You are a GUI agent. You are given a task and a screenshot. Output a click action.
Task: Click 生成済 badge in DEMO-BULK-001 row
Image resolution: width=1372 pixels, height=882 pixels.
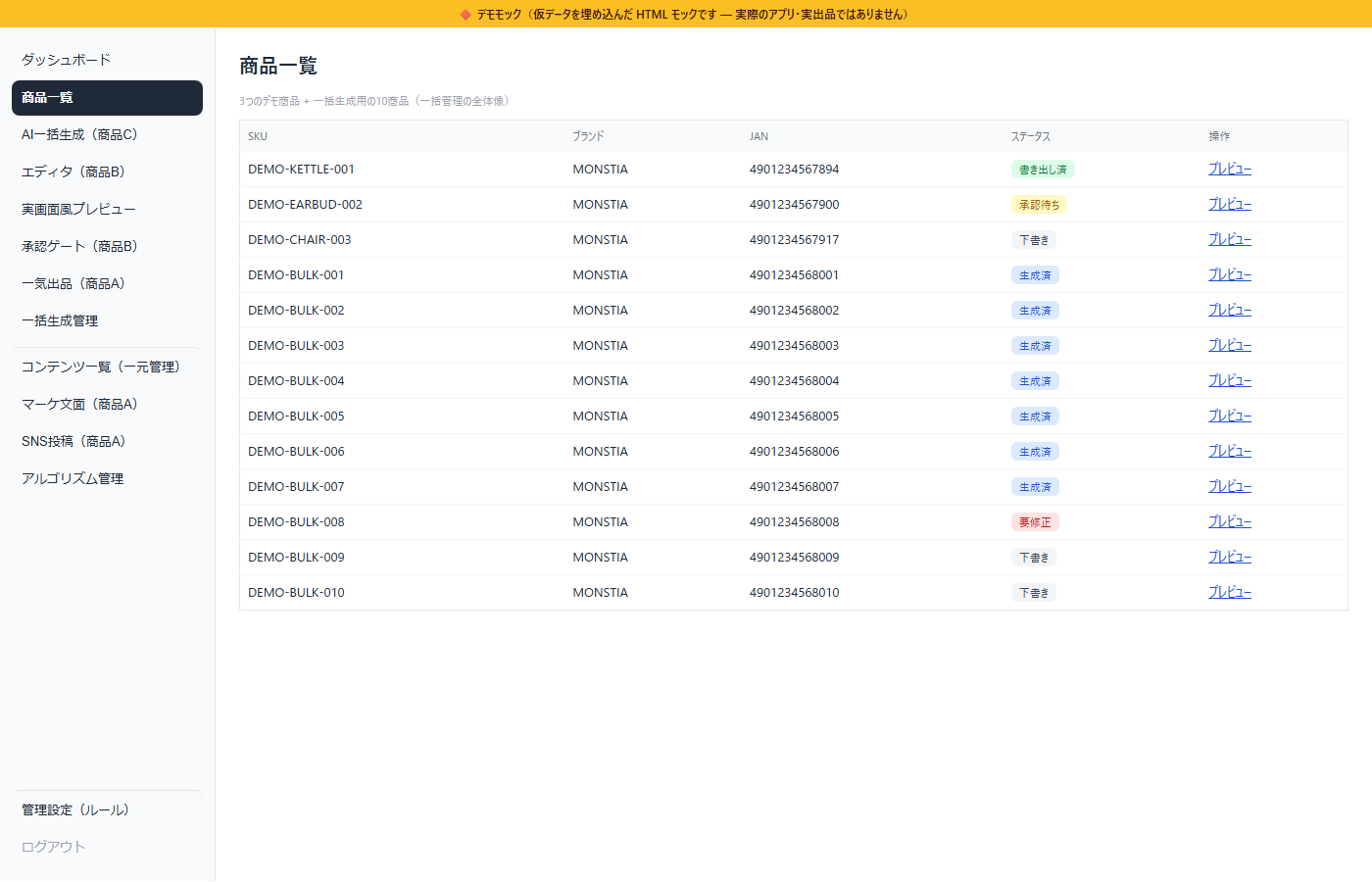tap(1035, 275)
